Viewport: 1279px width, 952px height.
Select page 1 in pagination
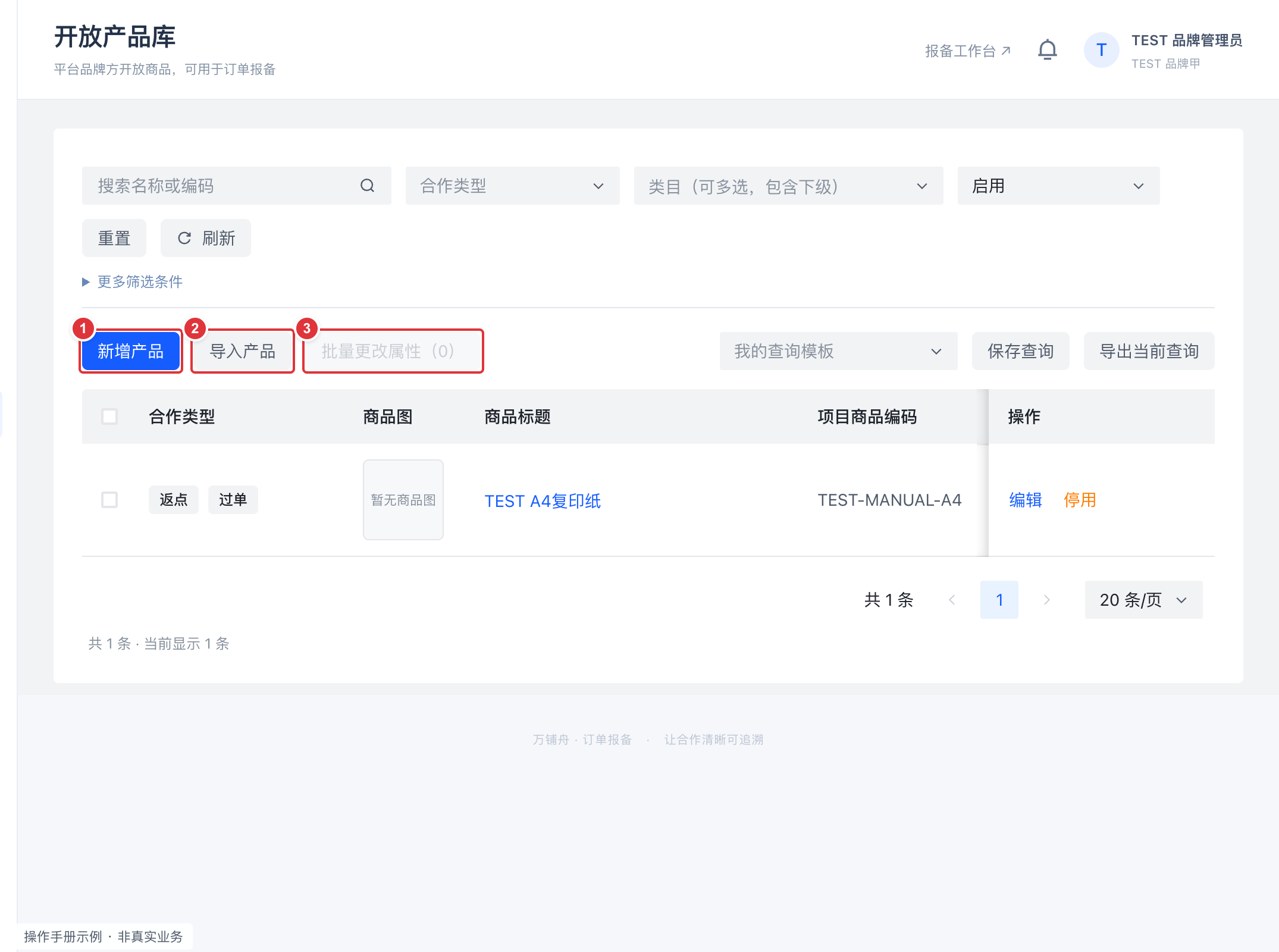coord(999,600)
